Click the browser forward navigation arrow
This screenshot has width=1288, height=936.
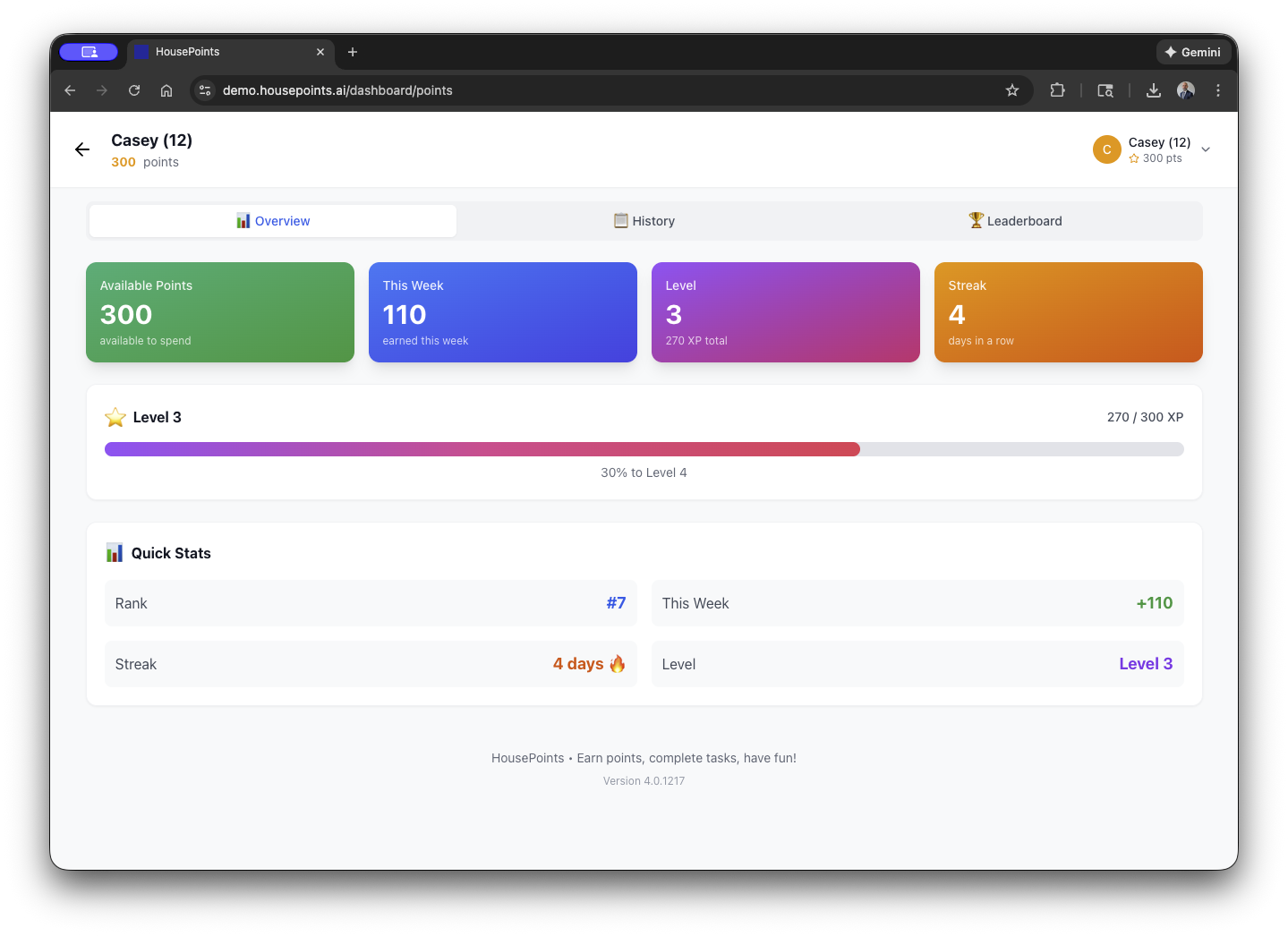coord(102,90)
